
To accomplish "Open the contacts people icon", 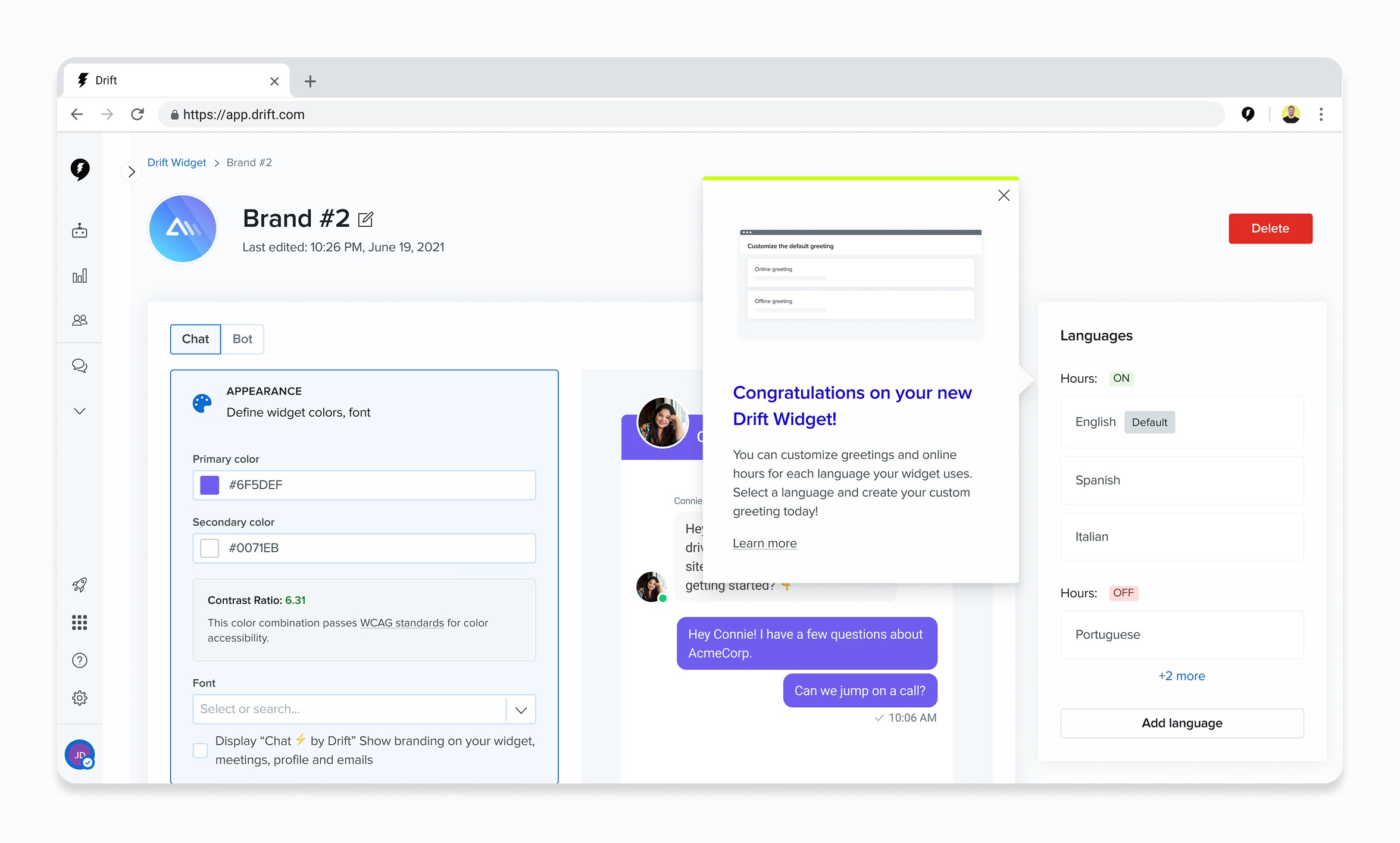I will pyautogui.click(x=80, y=320).
